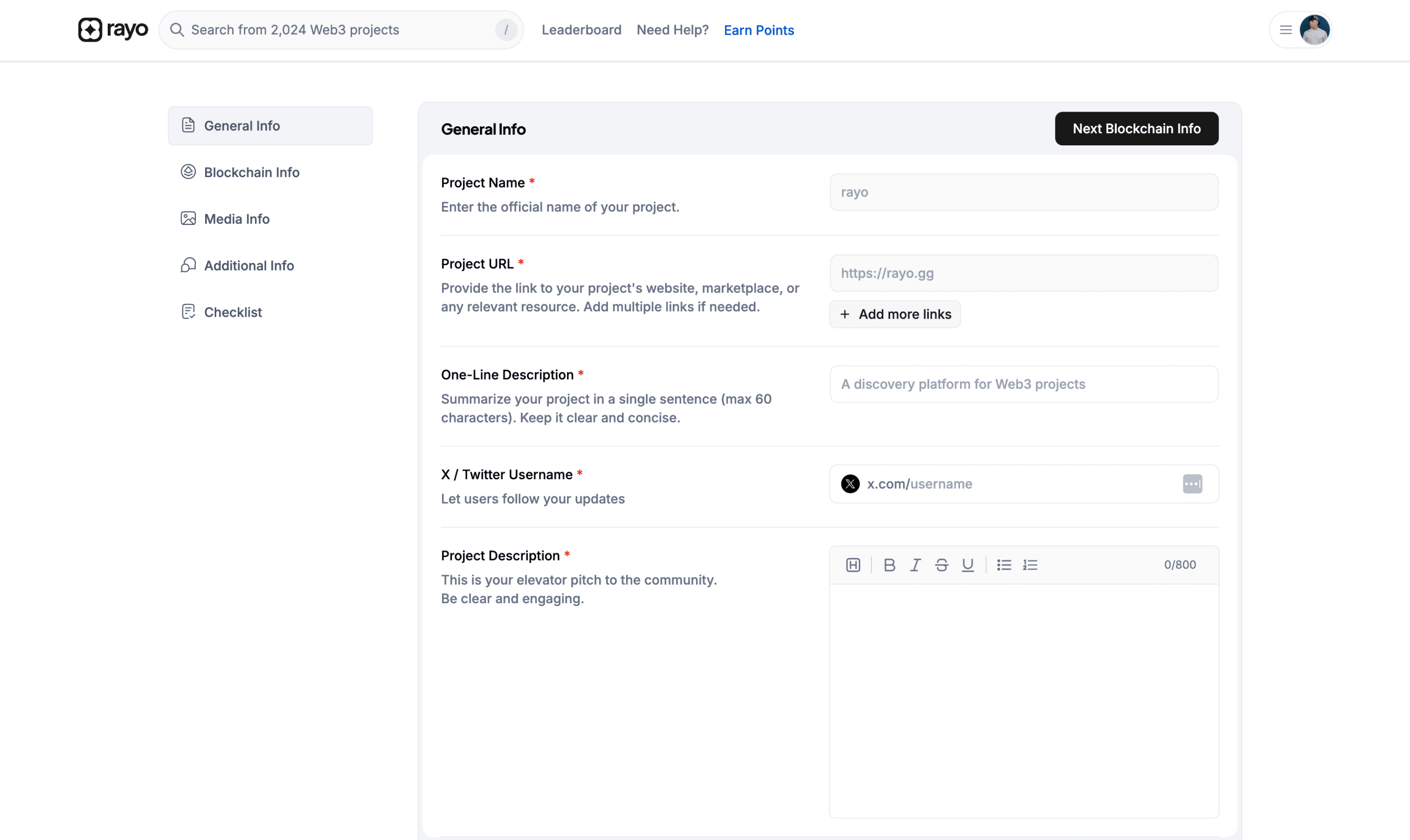The image size is (1410, 840).
Task: Click the password manager icon in Twitter field
Action: tap(1192, 484)
